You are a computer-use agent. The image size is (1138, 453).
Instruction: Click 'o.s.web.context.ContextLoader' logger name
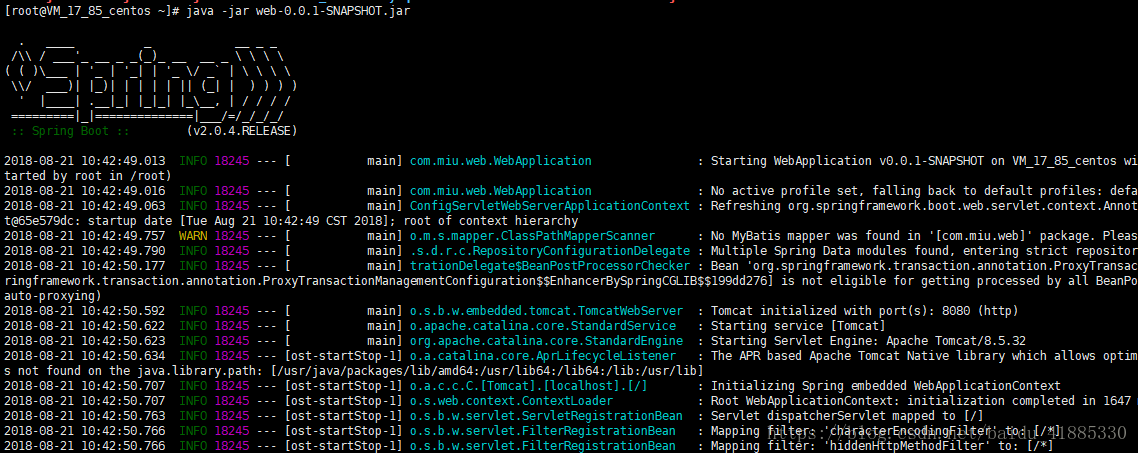[x=512, y=401]
